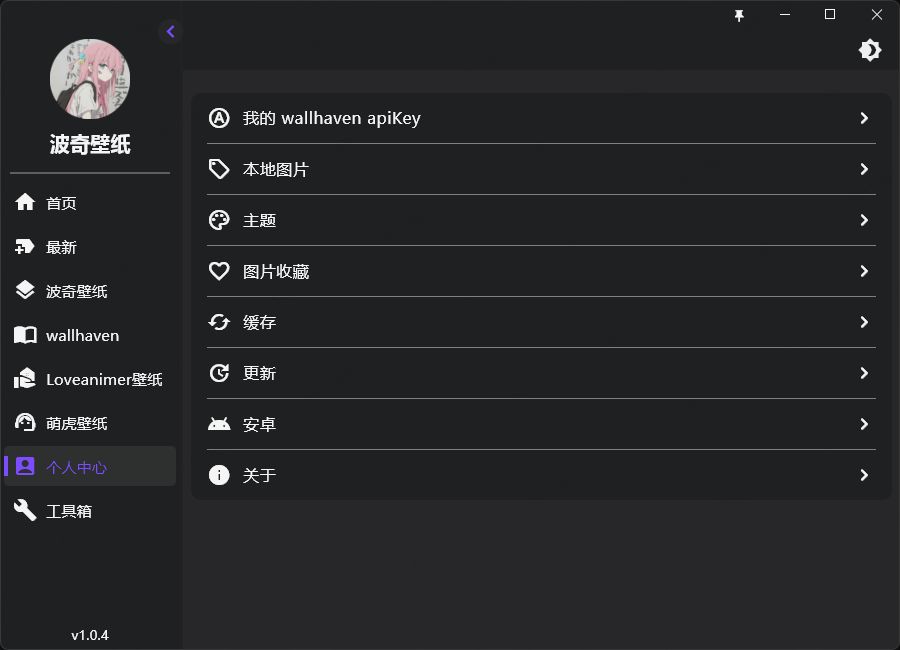Screen dimensions: 900x650
Task: Click the anime avatar profile picture
Action: (x=90, y=79)
